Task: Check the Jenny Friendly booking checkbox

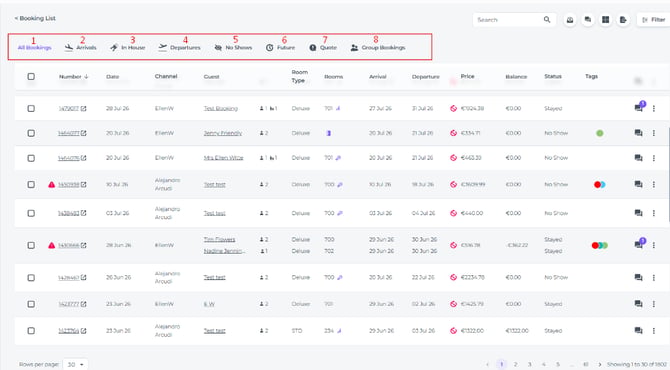Action: point(31,133)
